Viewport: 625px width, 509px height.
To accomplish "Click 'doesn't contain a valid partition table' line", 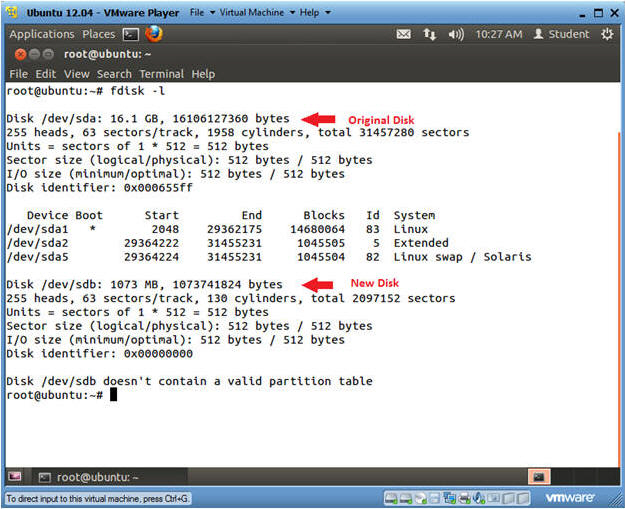I will click(189, 381).
